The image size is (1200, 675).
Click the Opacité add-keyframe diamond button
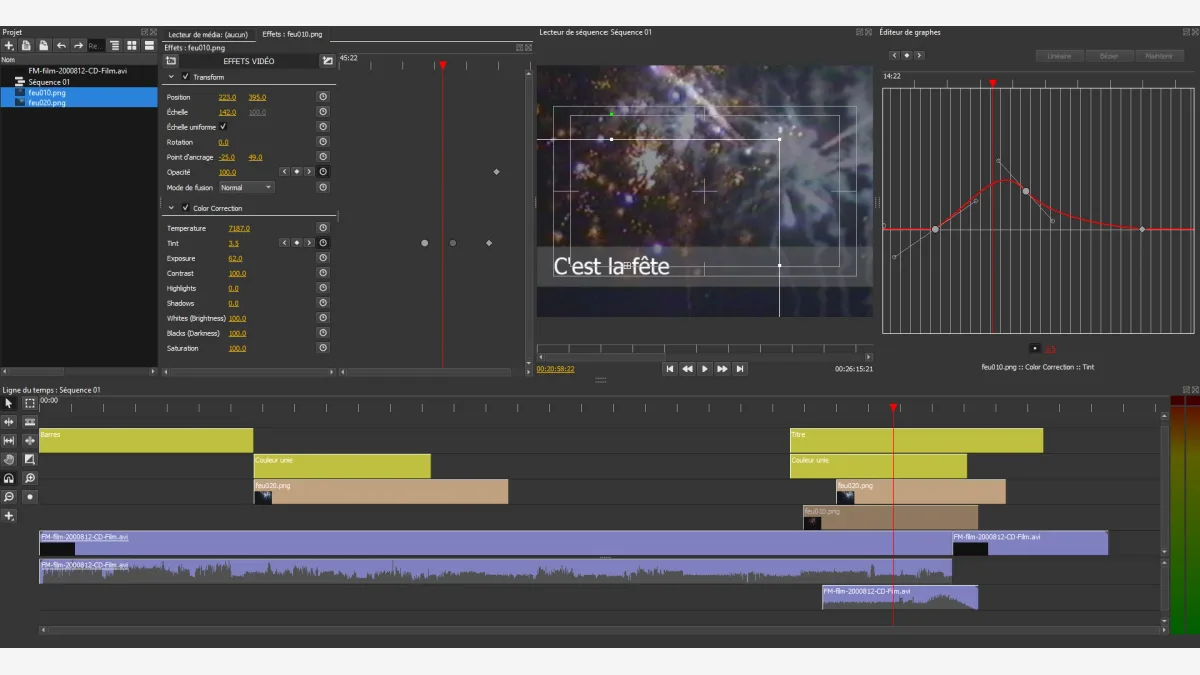coord(297,172)
